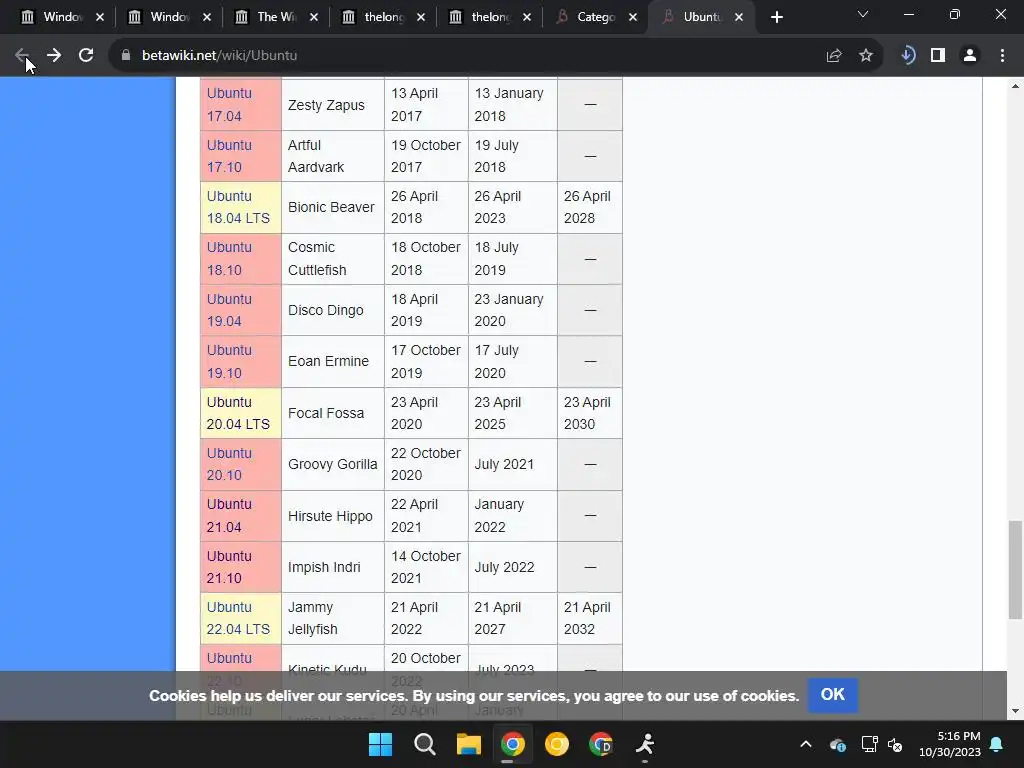Show hidden system tray icons

tap(806, 744)
